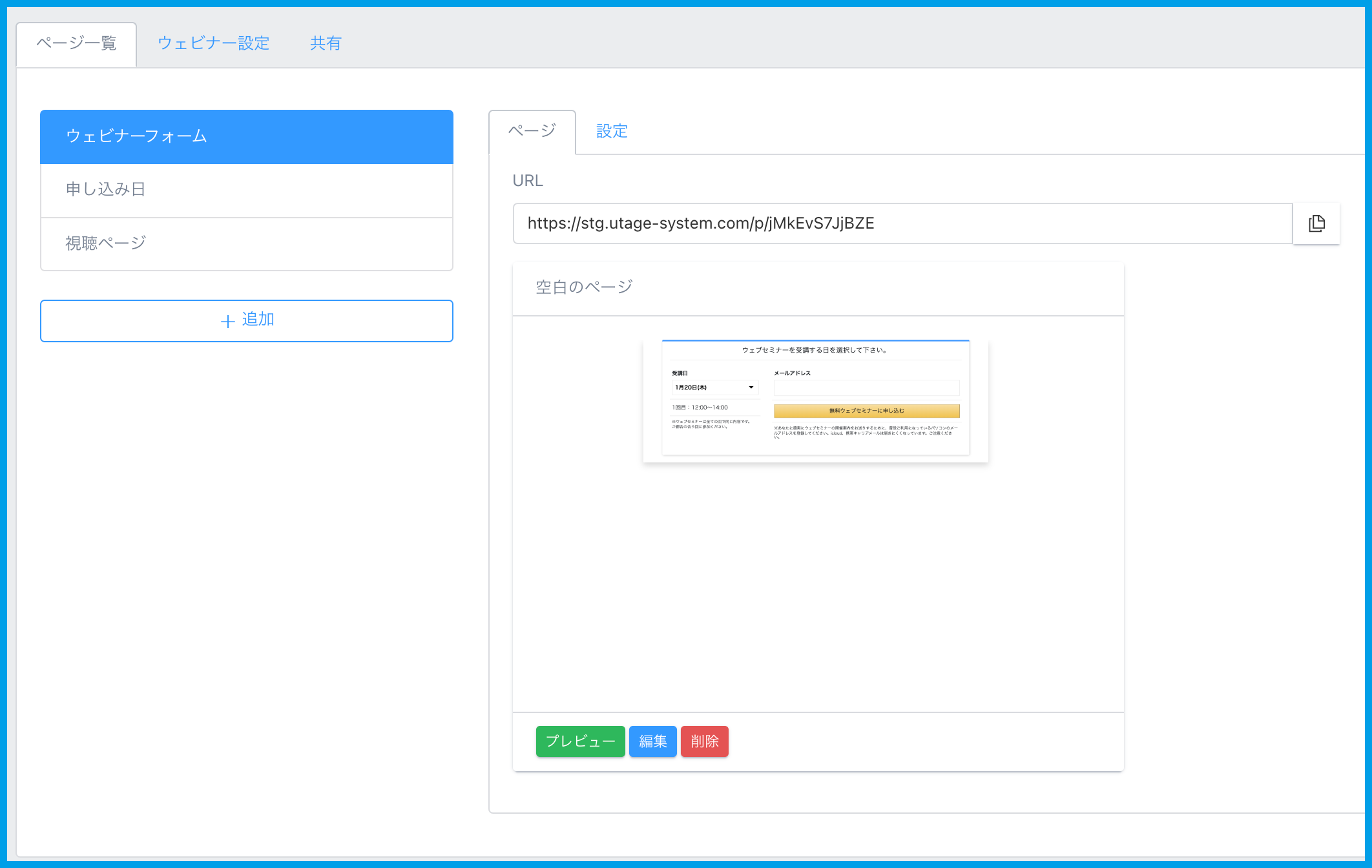This screenshot has height=868, width=1372.
Task: Open the 共有 tab
Action: [x=326, y=43]
